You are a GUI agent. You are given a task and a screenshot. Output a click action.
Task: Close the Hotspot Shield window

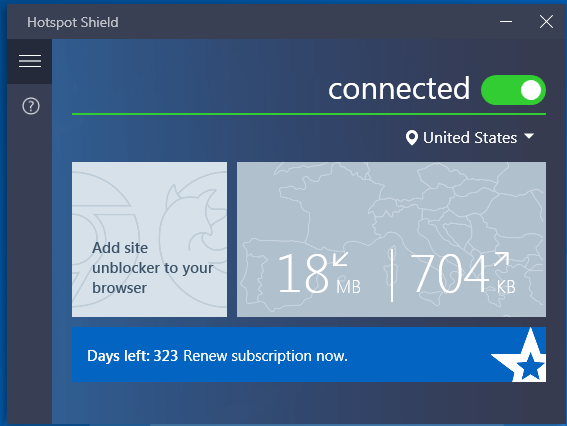coord(546,22)
